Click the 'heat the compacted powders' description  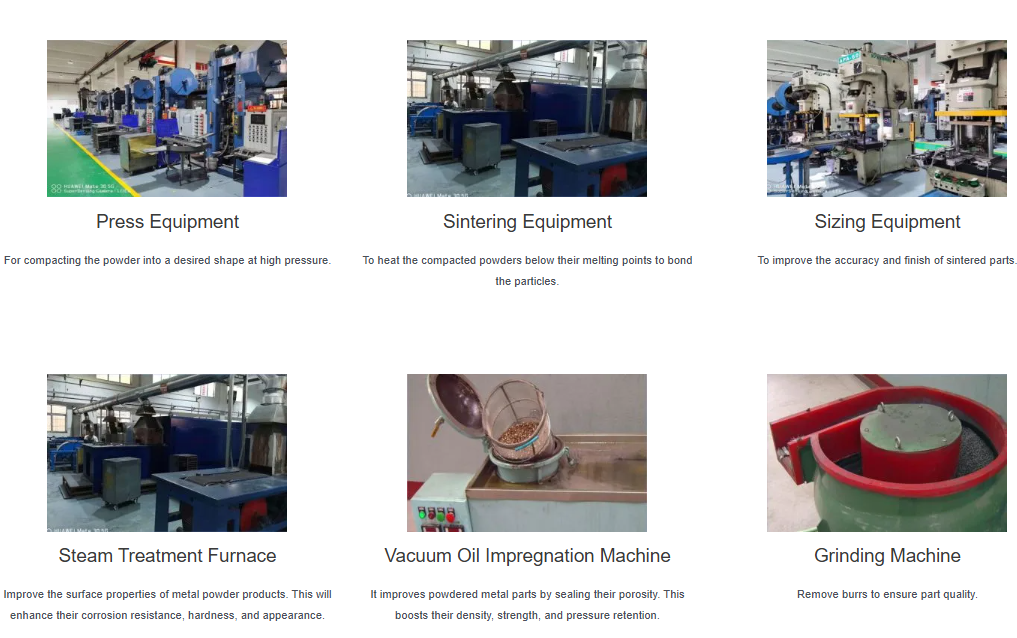pos(527,270)
